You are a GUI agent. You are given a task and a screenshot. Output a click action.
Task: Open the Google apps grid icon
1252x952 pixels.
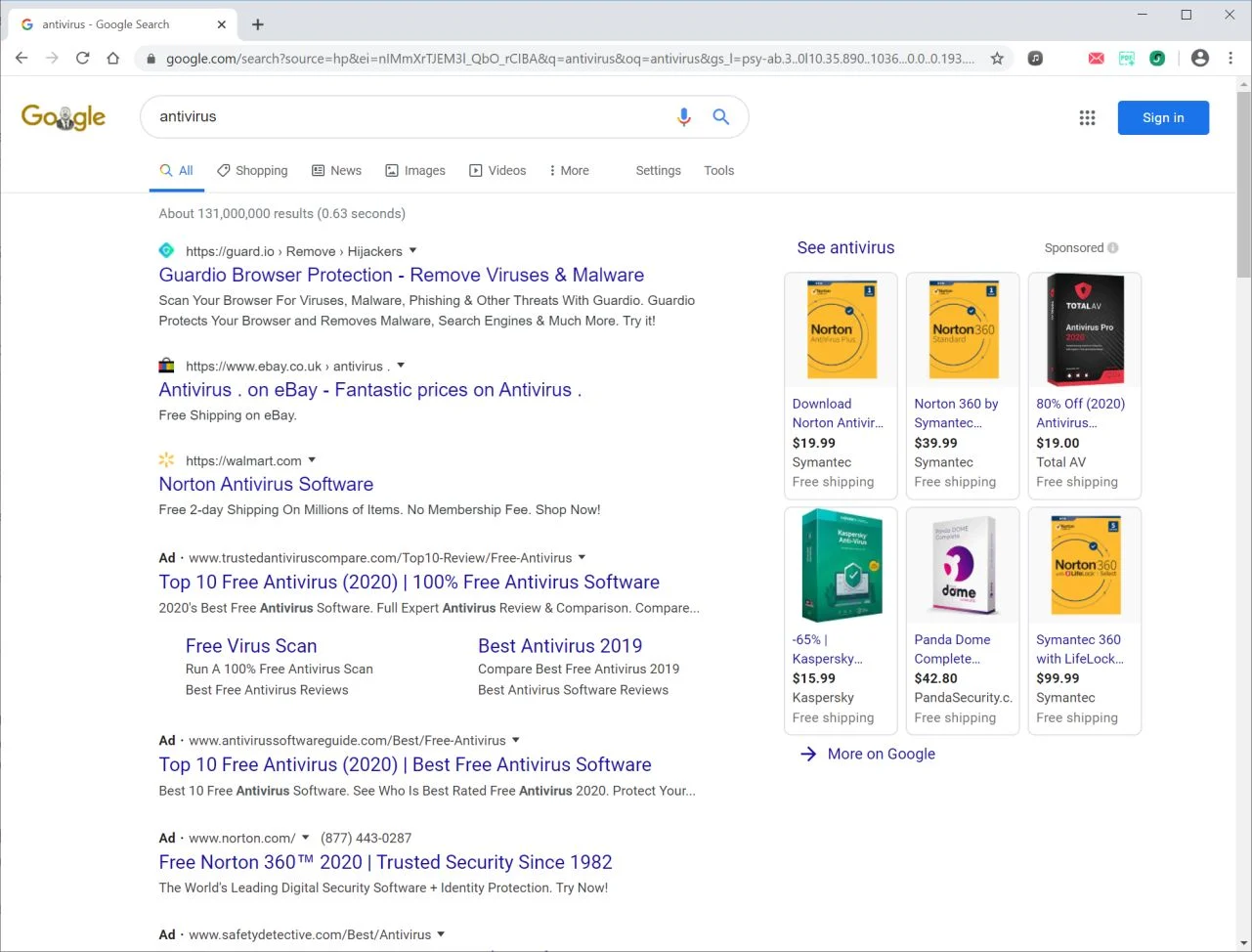coord(1087,118)
